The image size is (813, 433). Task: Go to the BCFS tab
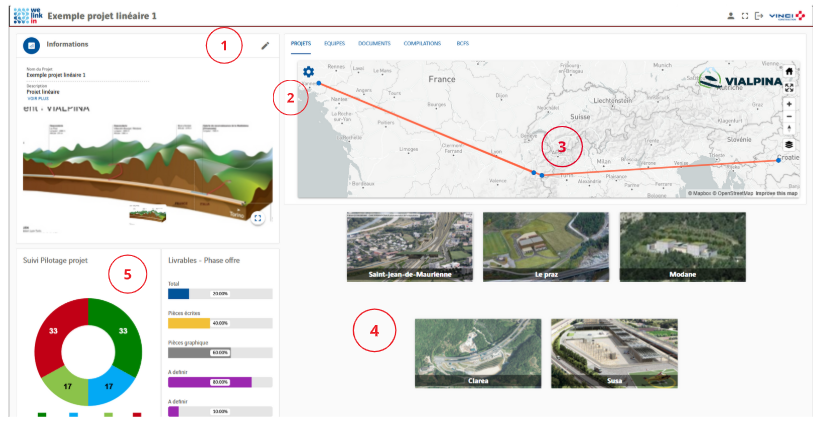(x=463, y=44)
